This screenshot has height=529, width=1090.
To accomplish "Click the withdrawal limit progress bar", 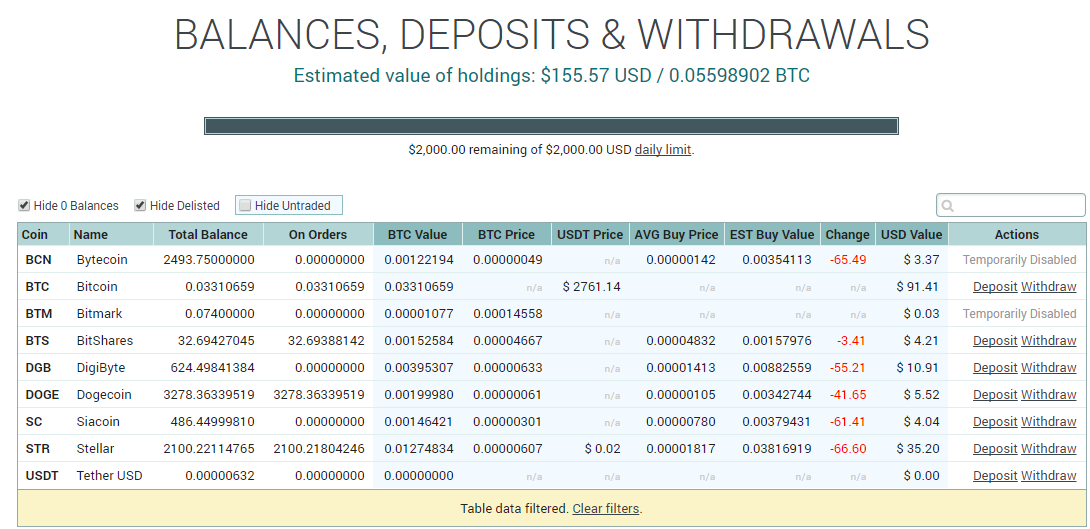I will click(551, 126).
